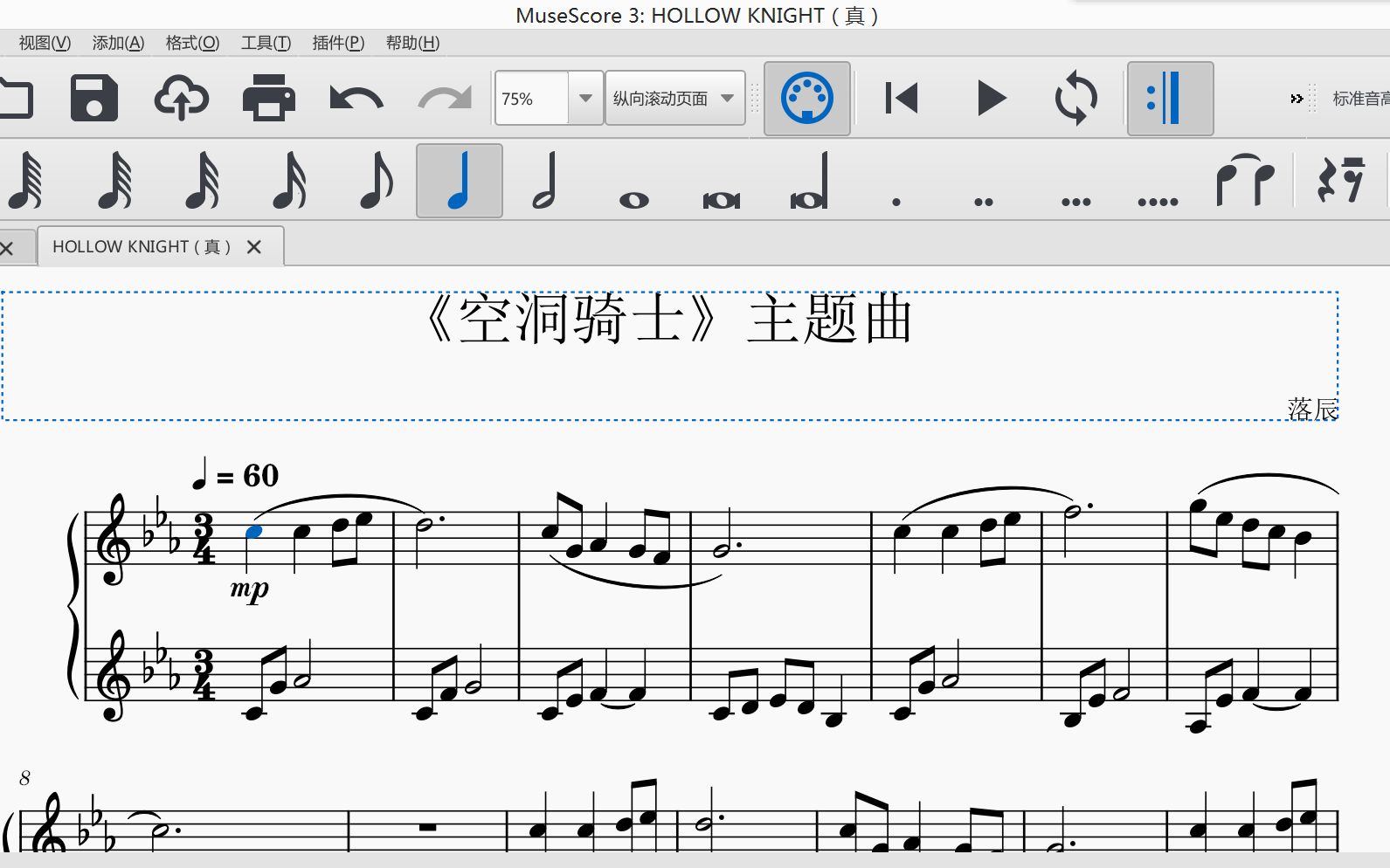Select the composer text 落辰

click(1312, 409)
